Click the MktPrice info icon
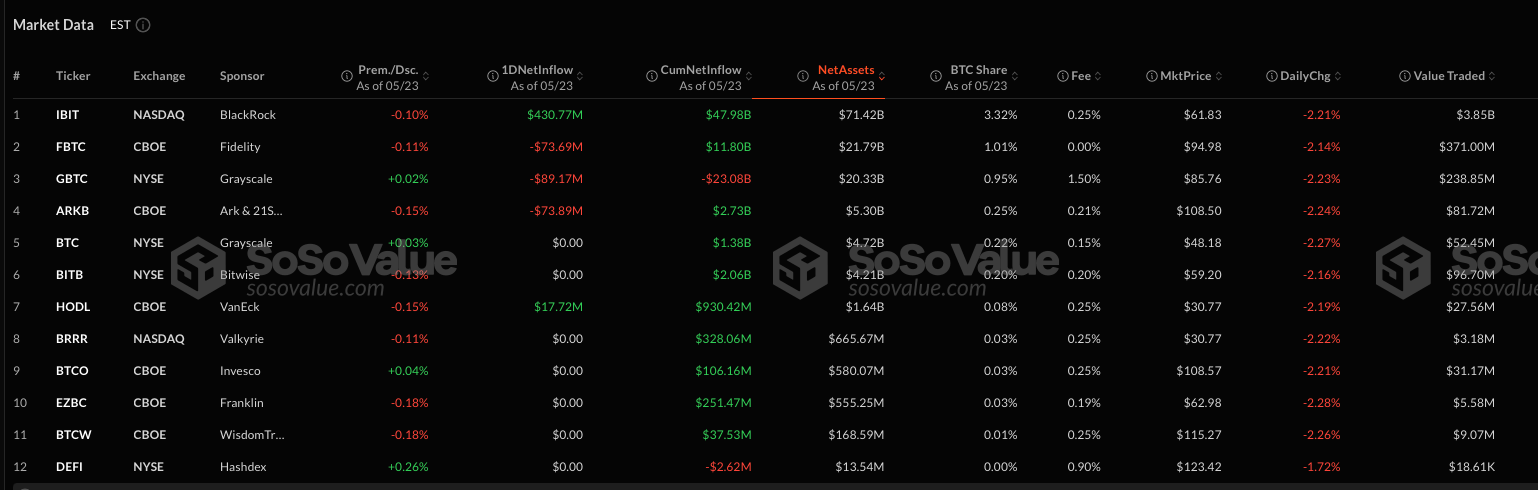The height and width of the screenshot is (490, 1538). [1153, 76]
